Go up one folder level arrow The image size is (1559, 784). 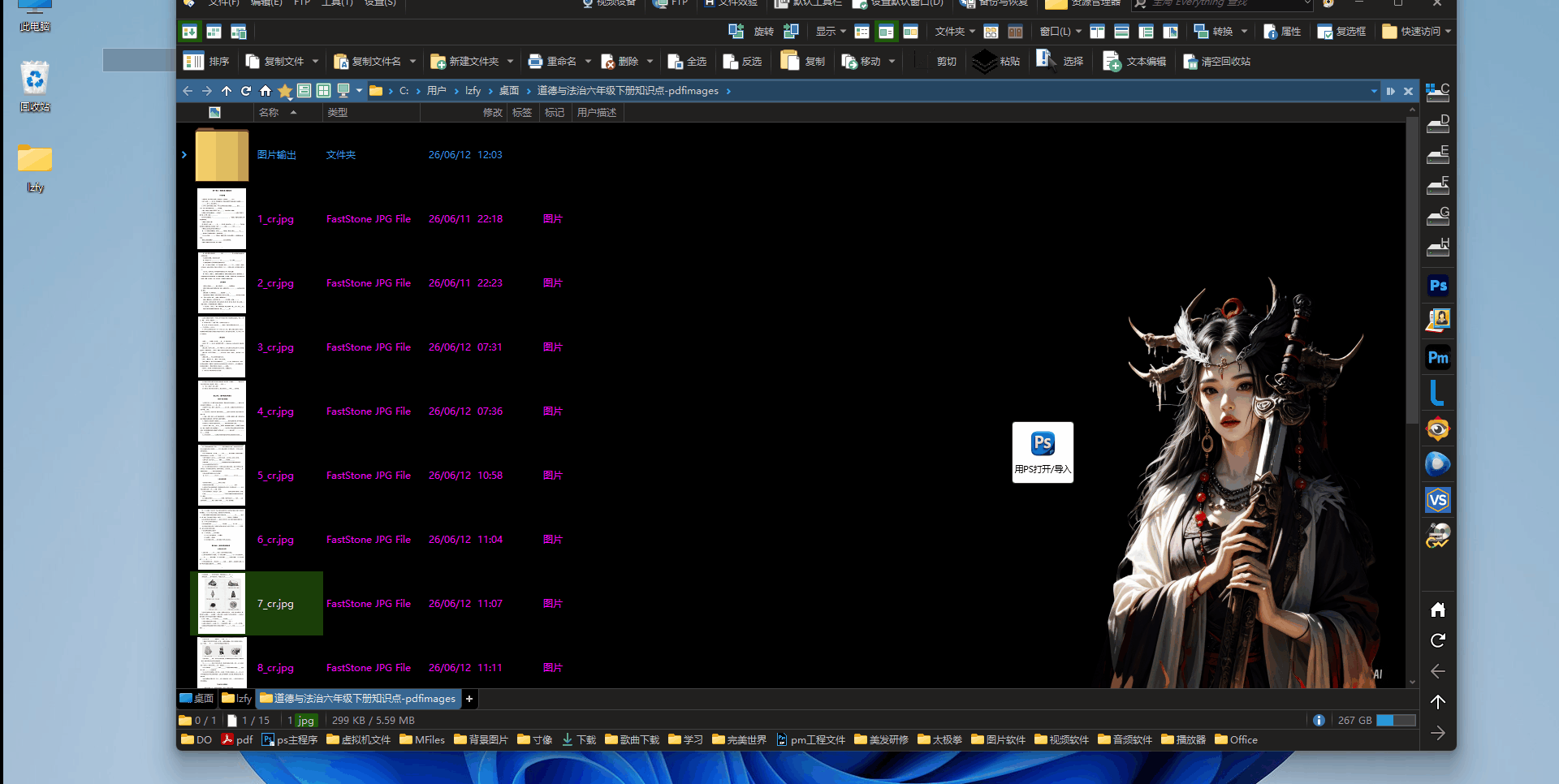(227, 91)
